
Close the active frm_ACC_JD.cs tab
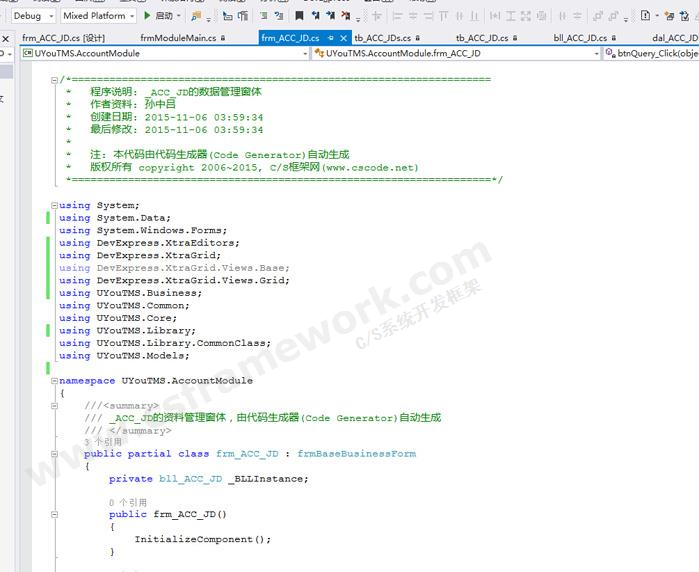[x=344, y=38]
